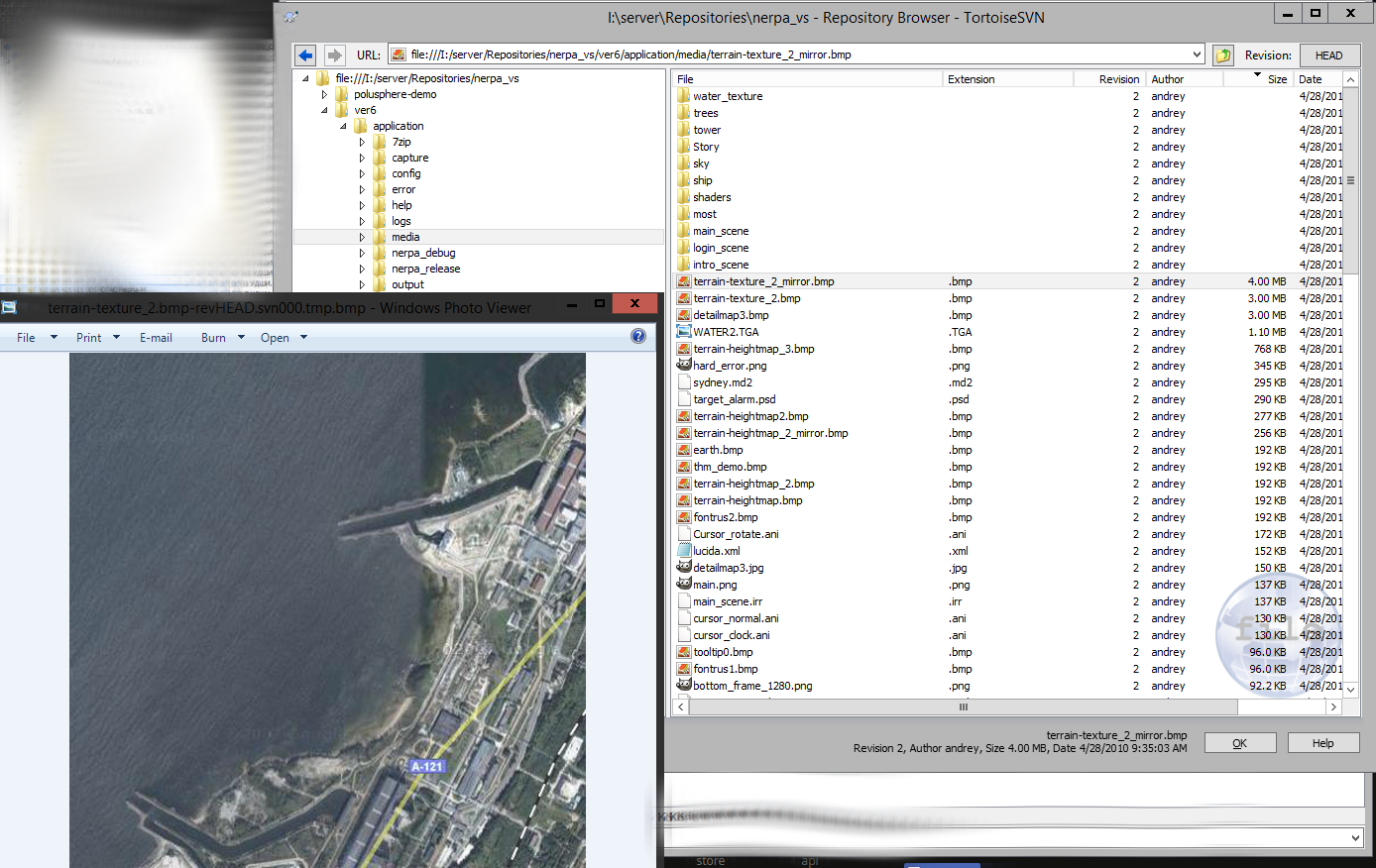Click the Back arrow in Repository Browser
This screenshot has width=1376, height=868.
click(306, 55)
